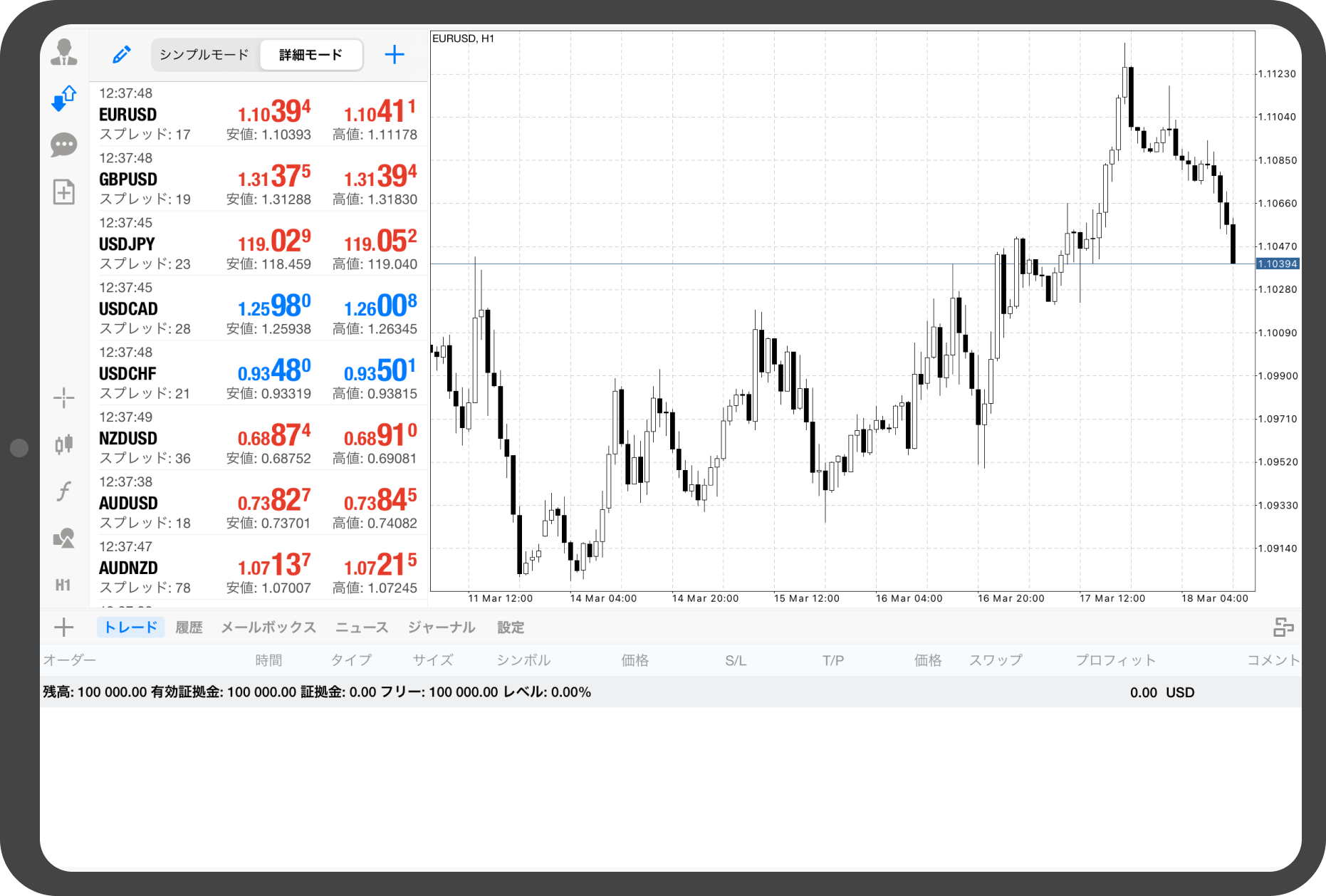Open the chart objects shapes icon
The width and height of the screenshot is (1326, 896).
pos(64,538)
